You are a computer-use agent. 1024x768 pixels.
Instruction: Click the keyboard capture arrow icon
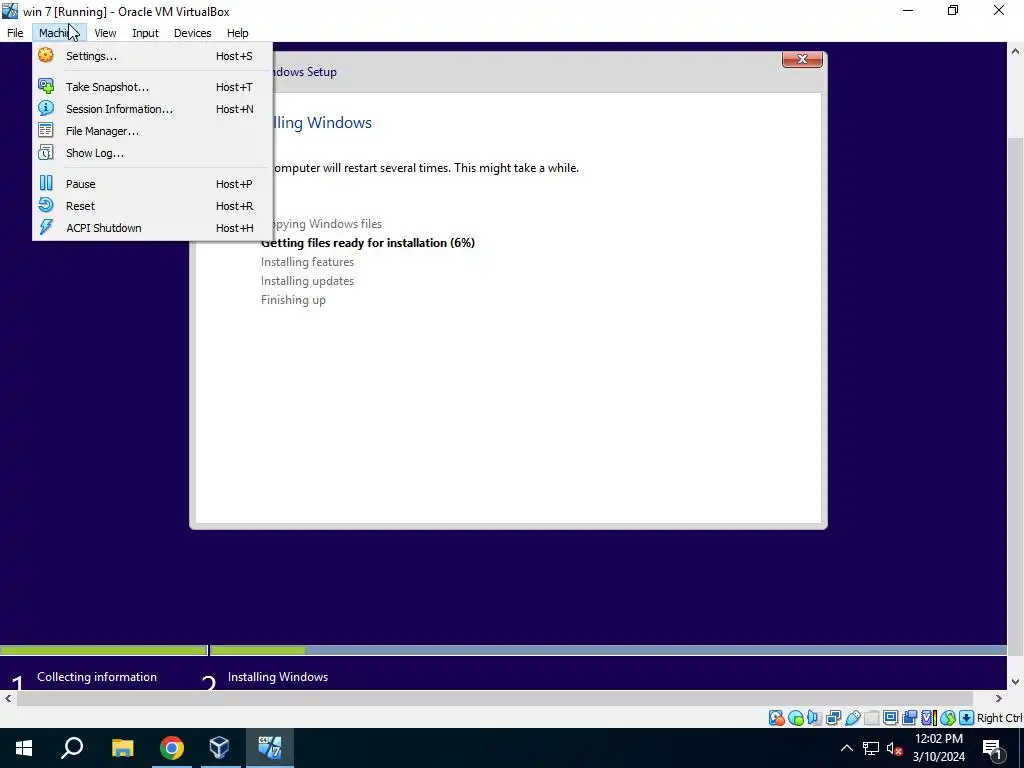click(967, 718)
